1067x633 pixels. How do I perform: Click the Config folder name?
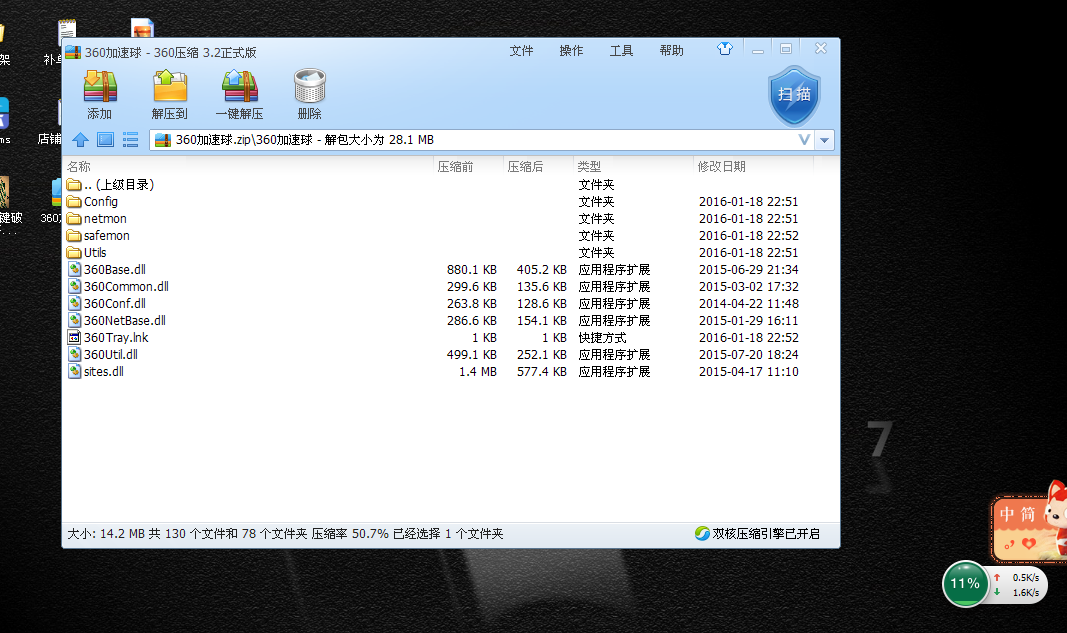point(101,201)
